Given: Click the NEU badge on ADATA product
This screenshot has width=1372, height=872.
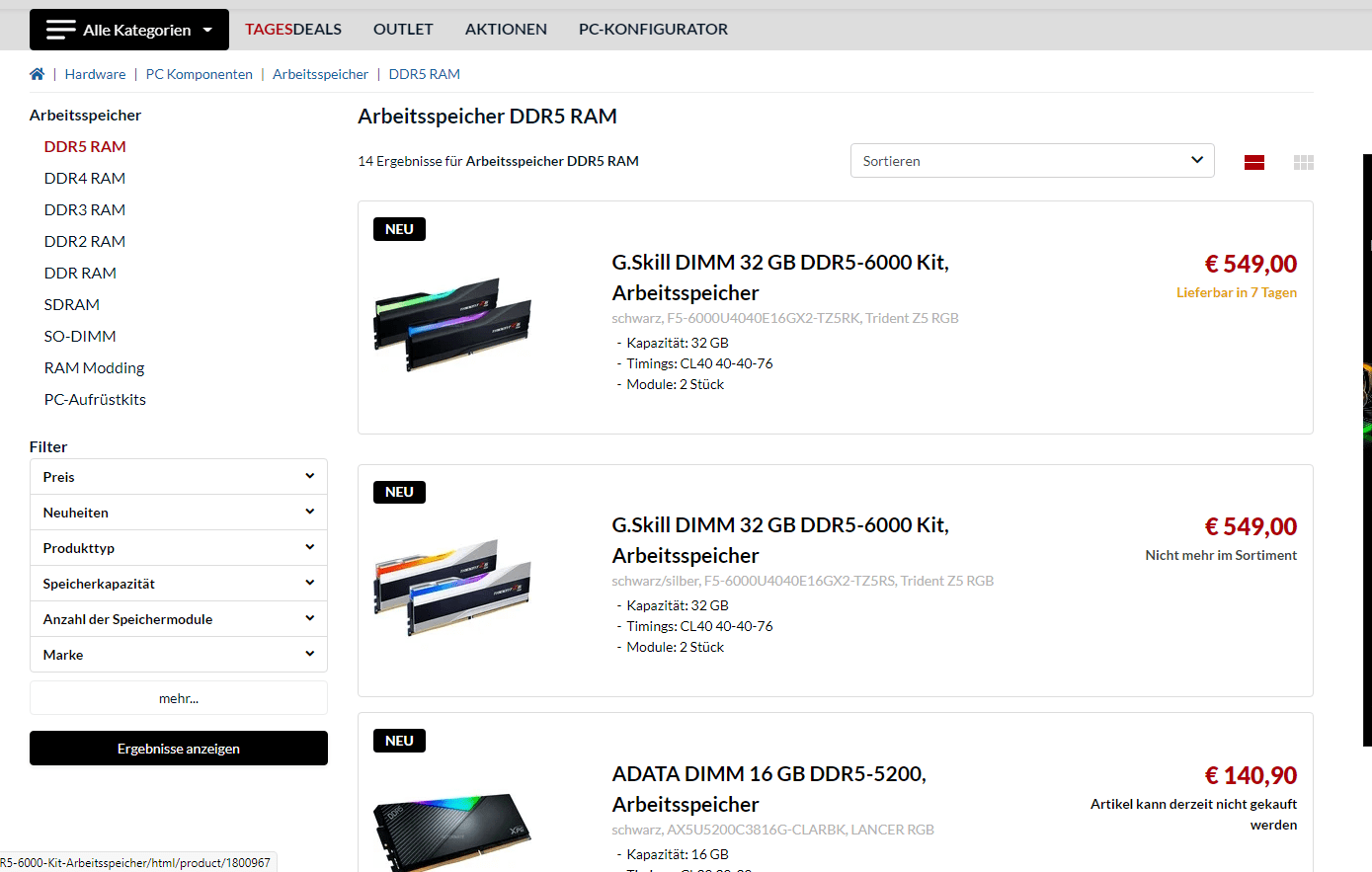Looking at the screenshot, I should coord(399,741).
